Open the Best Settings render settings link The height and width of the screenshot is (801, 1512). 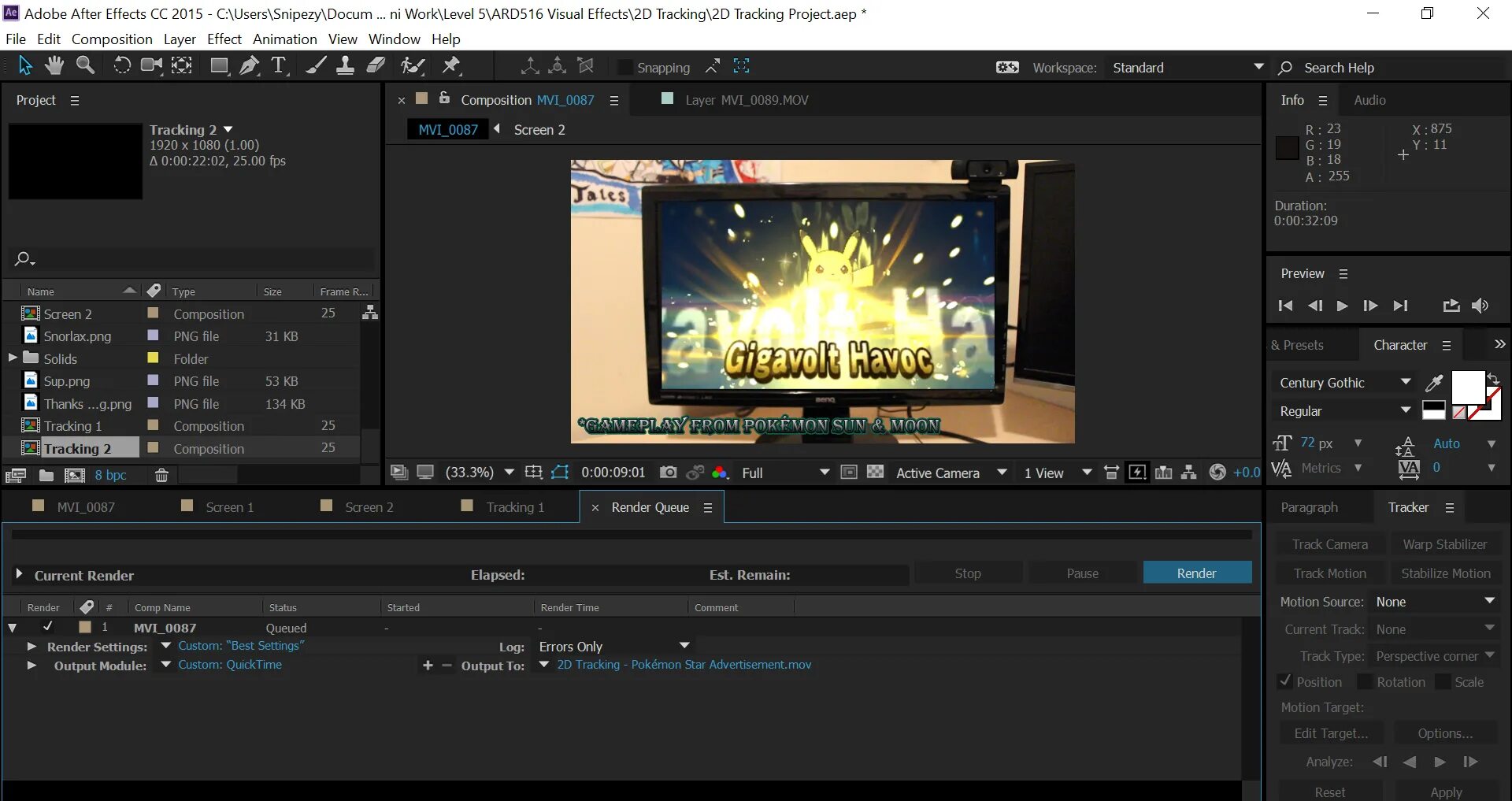(241, 646)
